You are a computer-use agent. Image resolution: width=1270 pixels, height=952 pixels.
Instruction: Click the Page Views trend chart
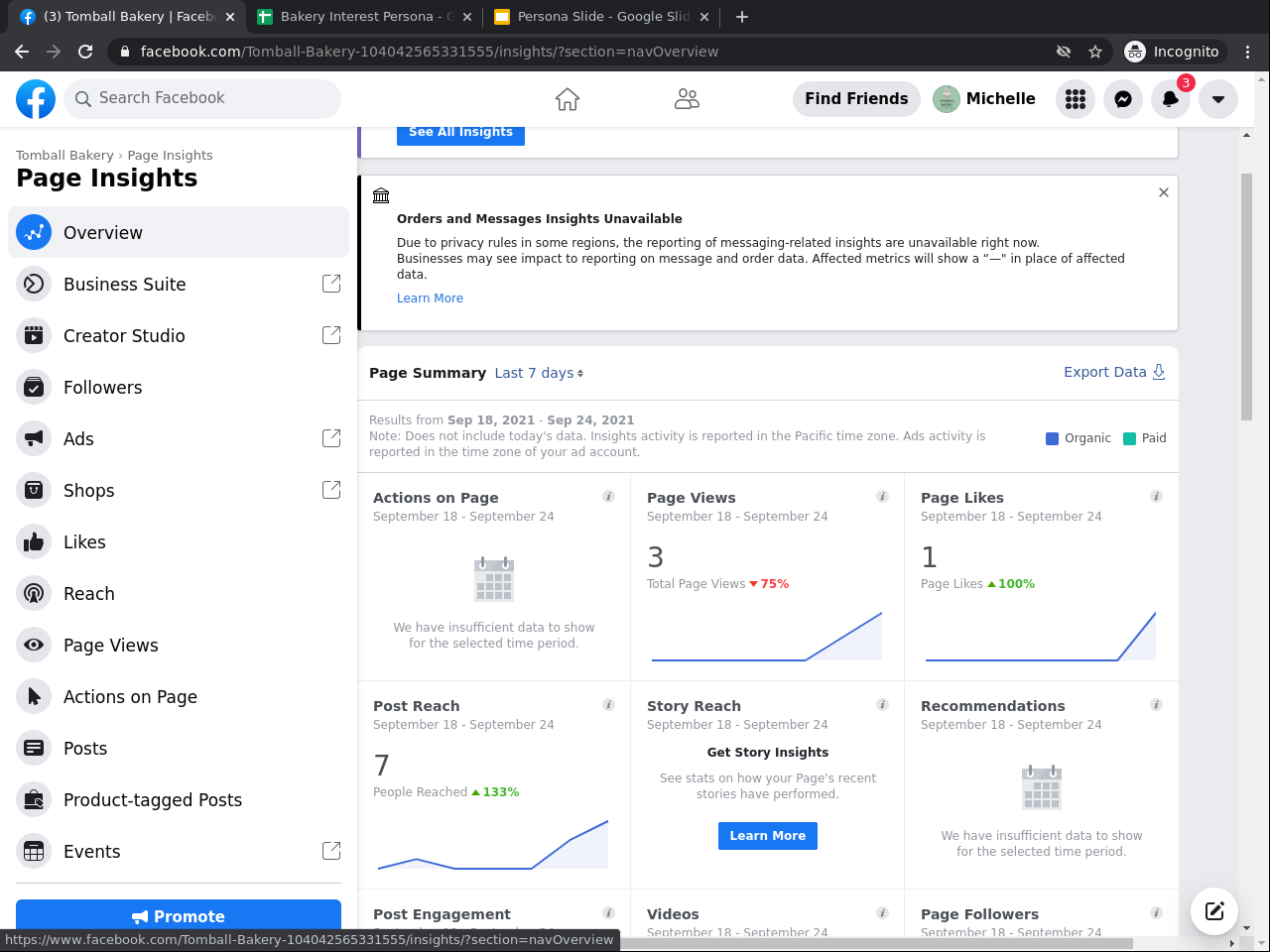(x=767, y=636)
